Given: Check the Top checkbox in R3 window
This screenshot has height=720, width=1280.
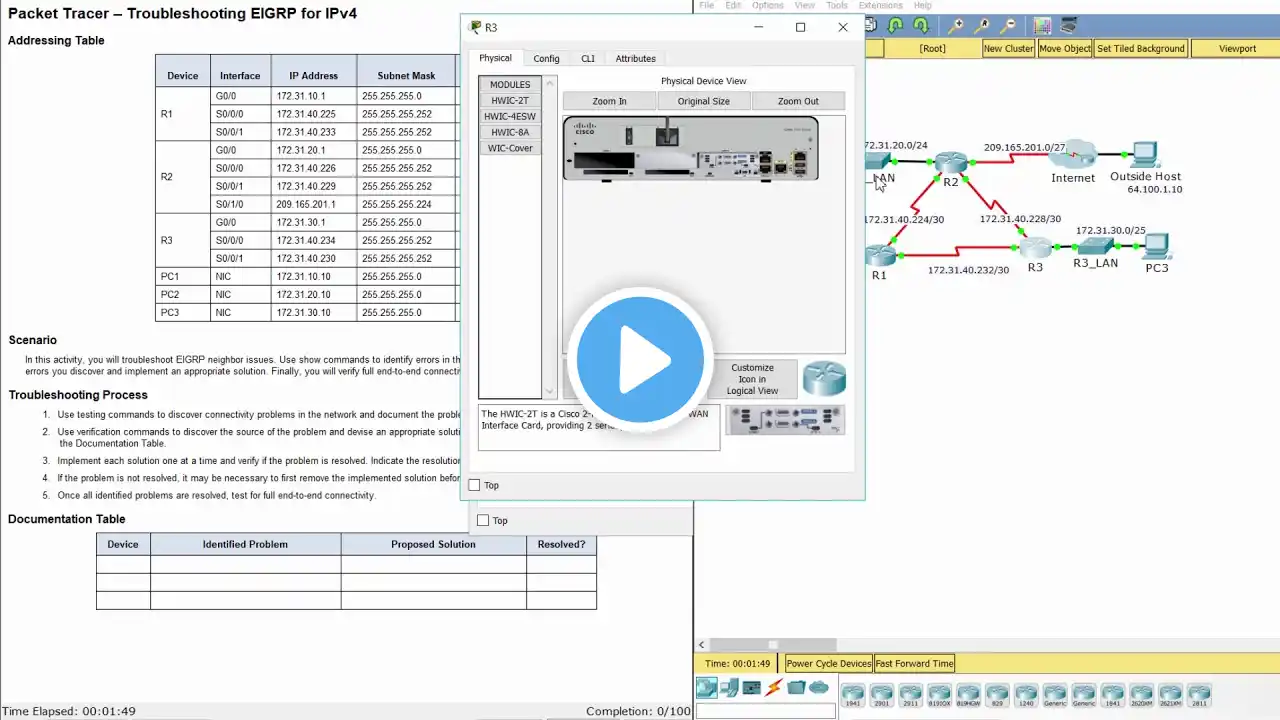Looking at the screenshot, I should pos(475,485).
